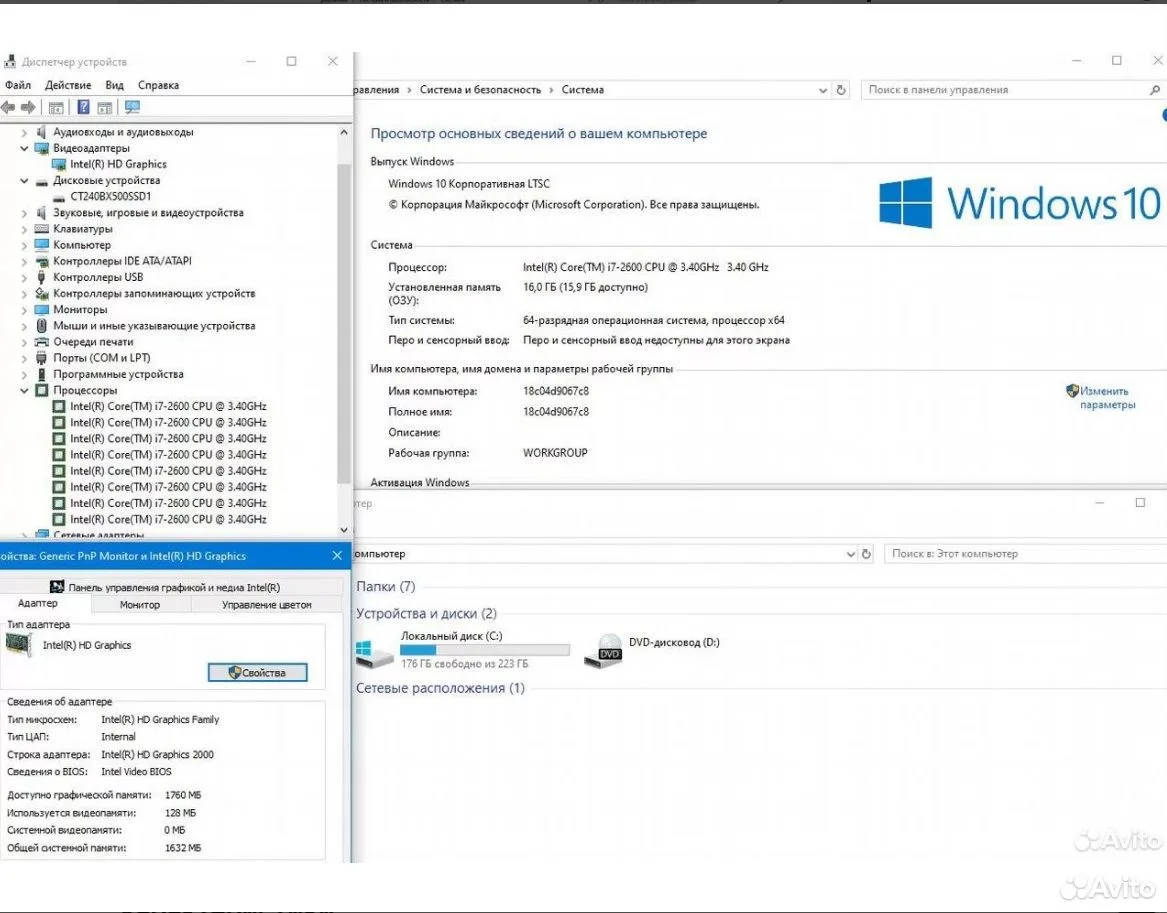1167x913 pixels.
Task: Switch to the Управление цветом tab
Action: pyautogui.click(x=266, y=605)
